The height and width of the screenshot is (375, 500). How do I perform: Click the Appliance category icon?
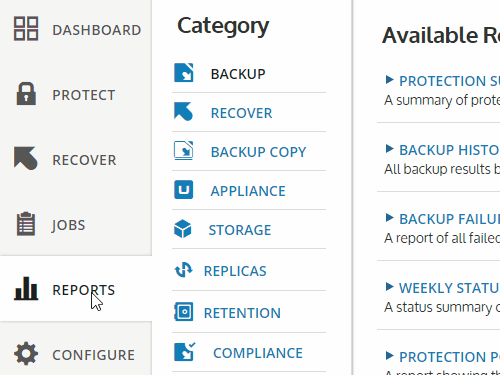pyautogui.click(x=183, y=189)
